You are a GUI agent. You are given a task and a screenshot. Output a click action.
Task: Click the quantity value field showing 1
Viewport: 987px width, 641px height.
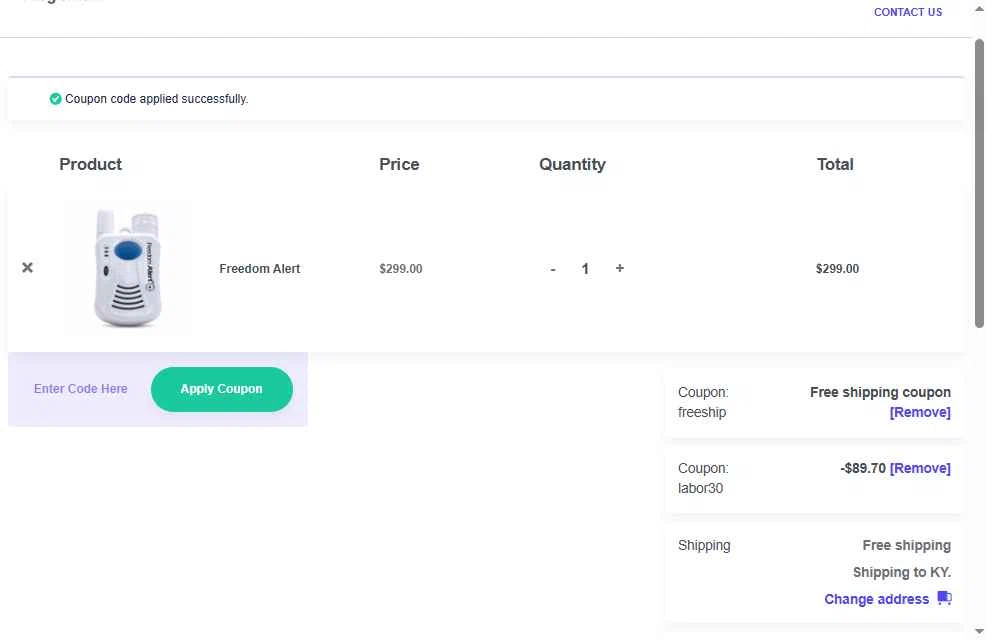point(585,269)
